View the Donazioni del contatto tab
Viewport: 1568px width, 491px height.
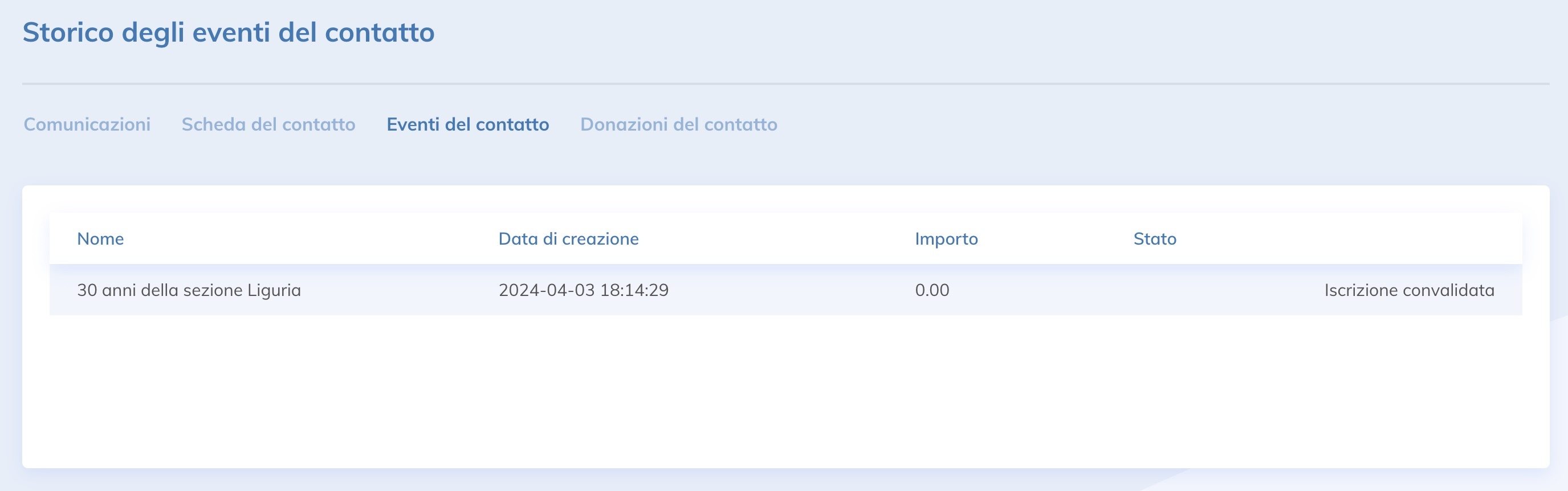(678, 124)
